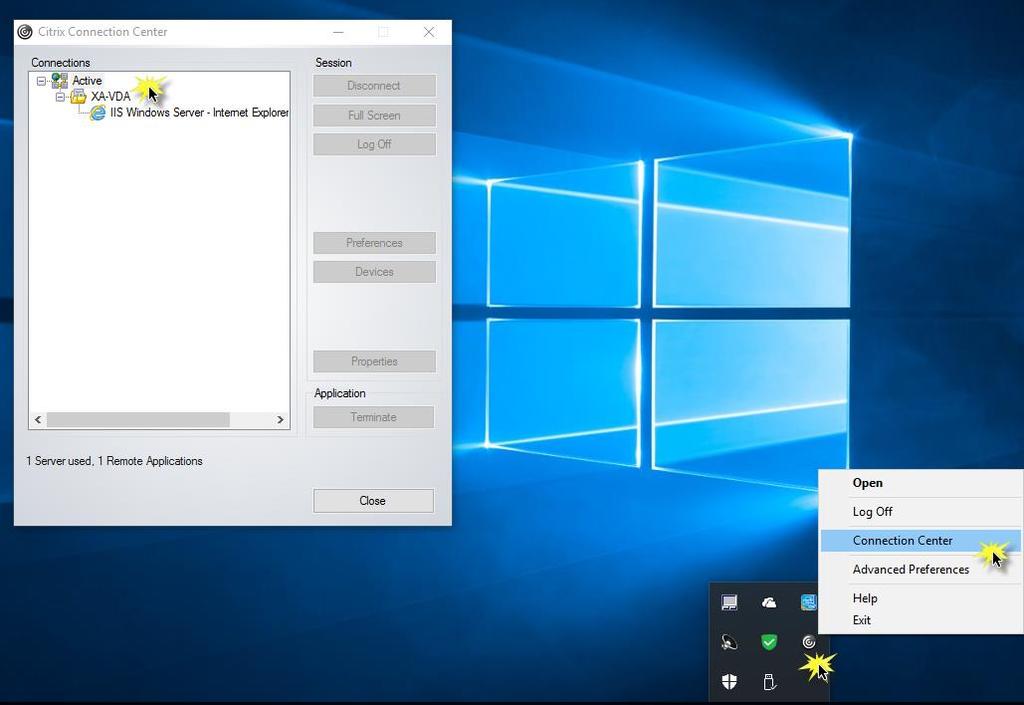
Task: Minimize the Citrix Connection Center window
Action: point(338,32)
